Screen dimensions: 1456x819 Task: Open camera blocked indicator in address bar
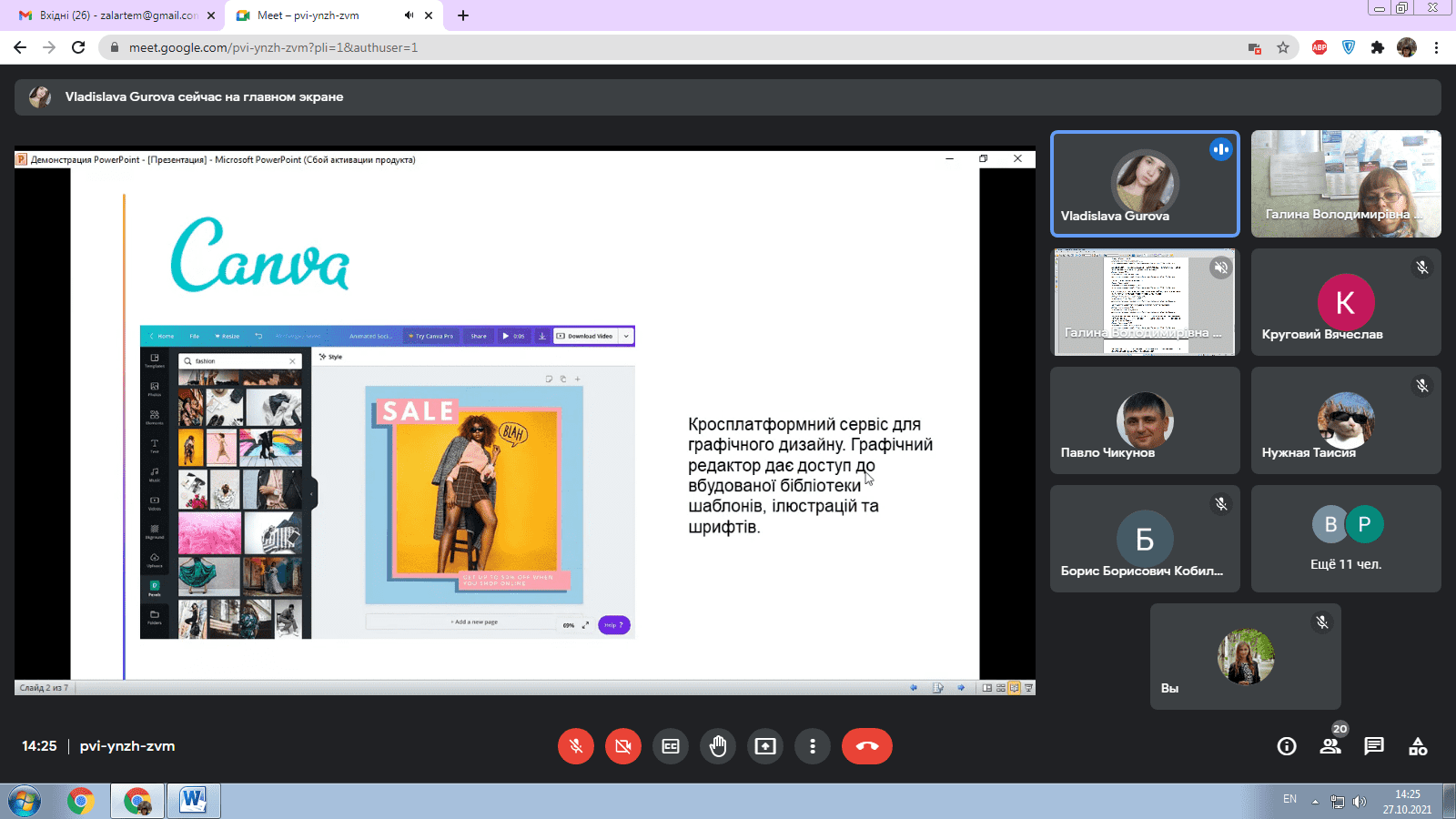pyautogui.click(x=1255, y=47)
